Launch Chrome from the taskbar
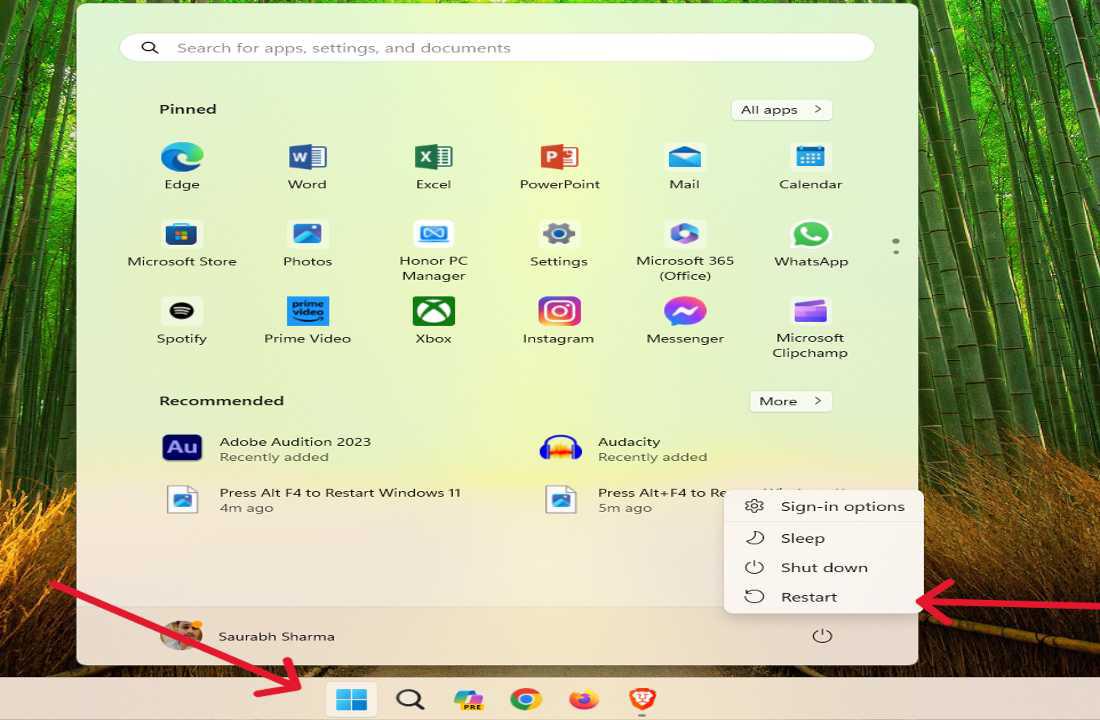This screenshot has width=1100, height=720. pos(525,699)
